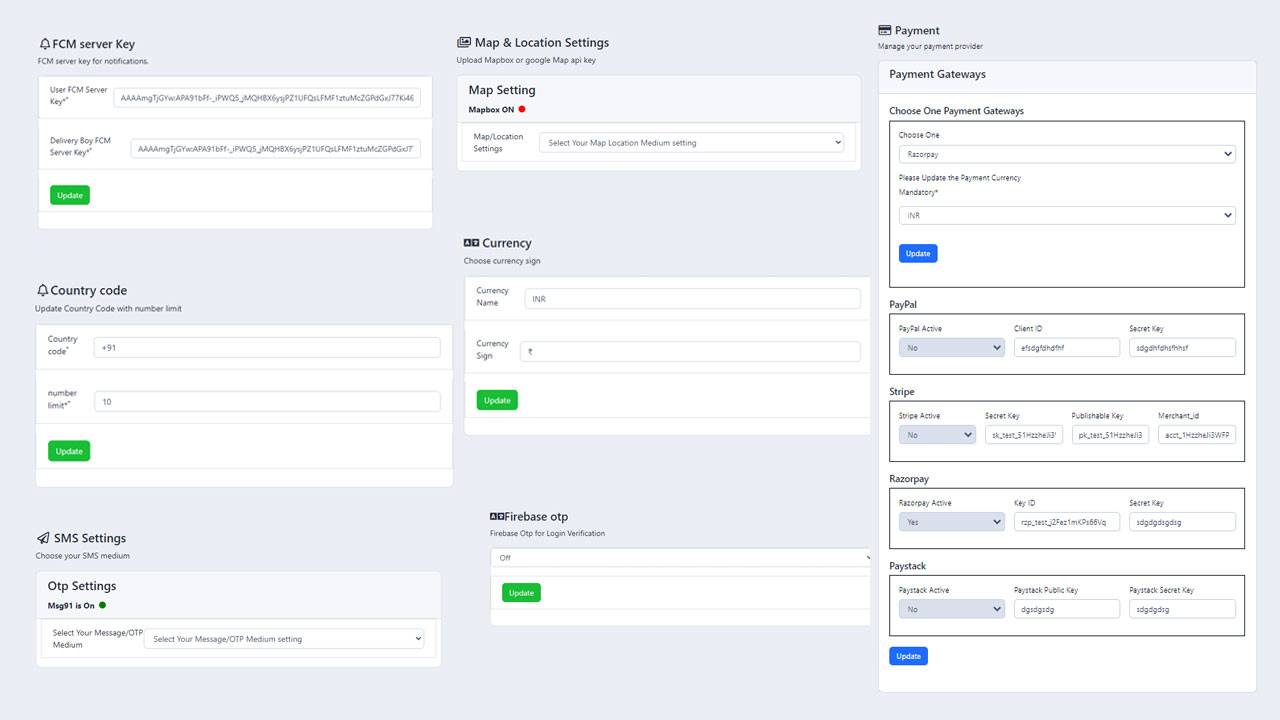Expand the payment currency INR dropdown
Viewport: 1280px width, 720px height.
click(x=1066, y=215)
